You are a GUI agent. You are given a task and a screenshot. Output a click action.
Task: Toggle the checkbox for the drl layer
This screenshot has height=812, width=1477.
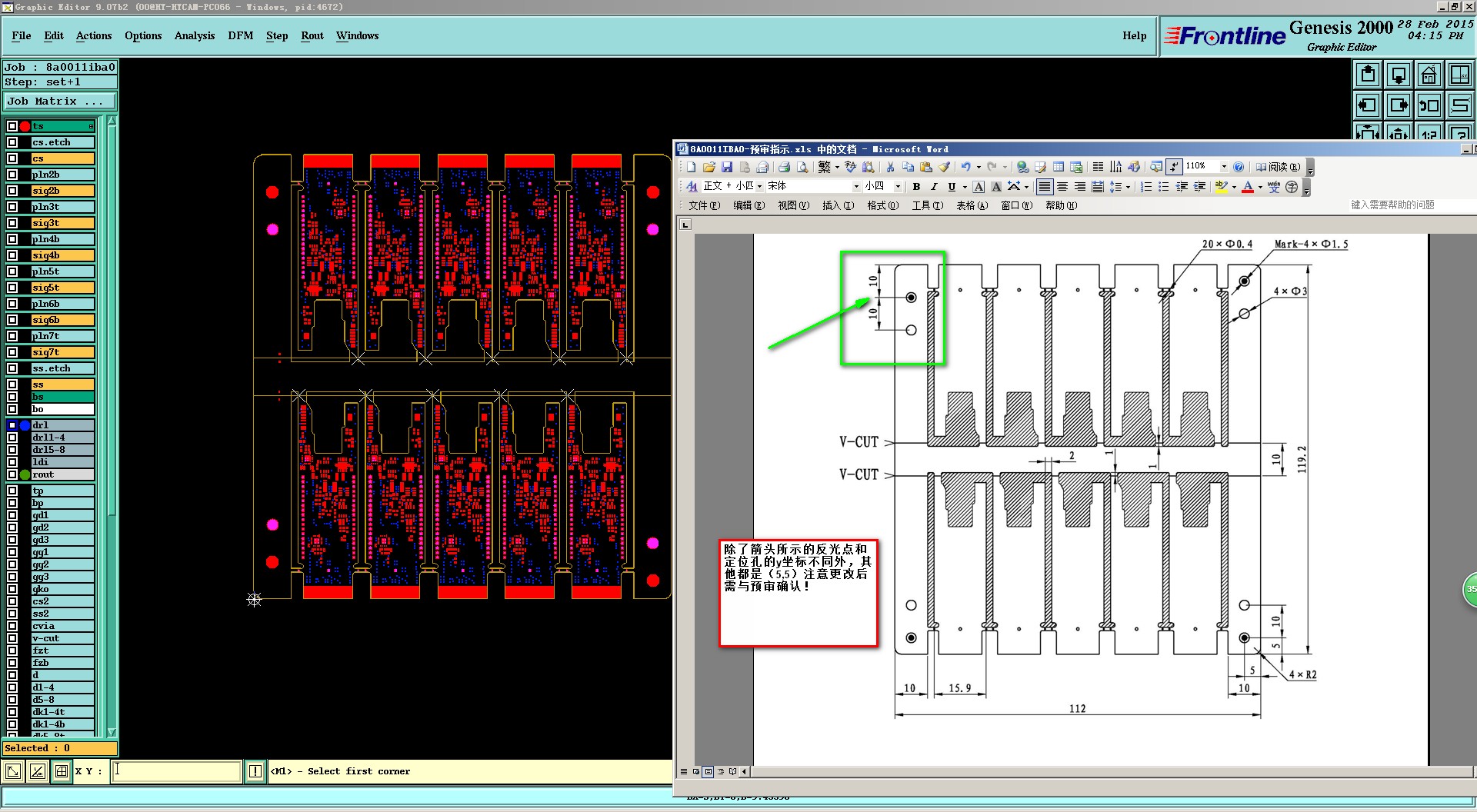click(x=12, y=425)
